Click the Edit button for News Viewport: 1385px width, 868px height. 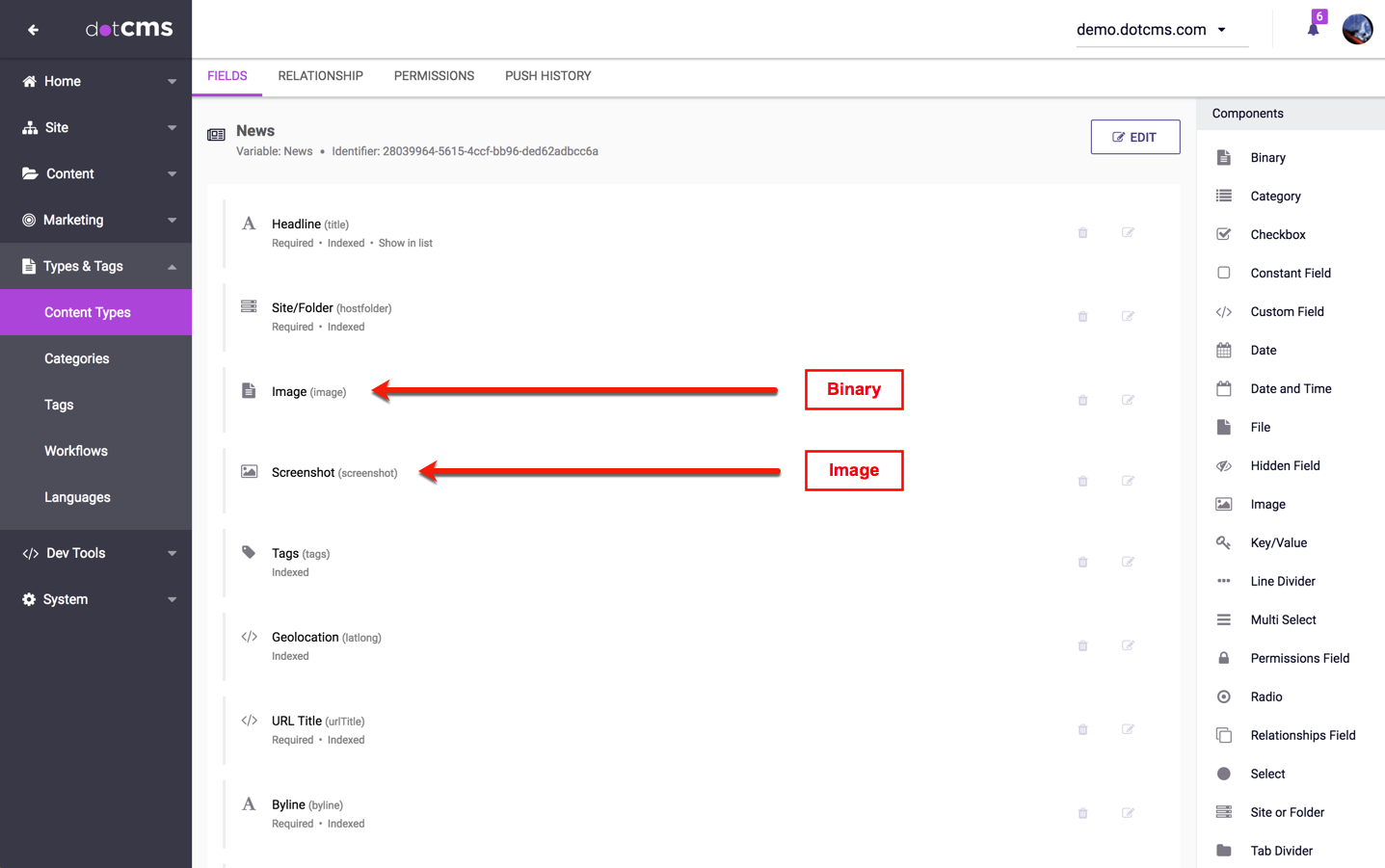tap(1134, 137)
